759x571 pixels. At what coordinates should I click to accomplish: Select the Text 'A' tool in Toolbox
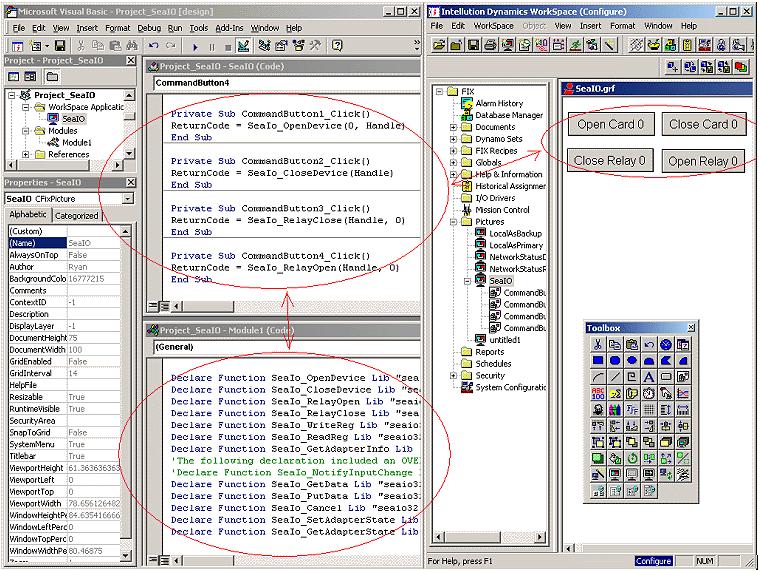click(x=649, y=377)
